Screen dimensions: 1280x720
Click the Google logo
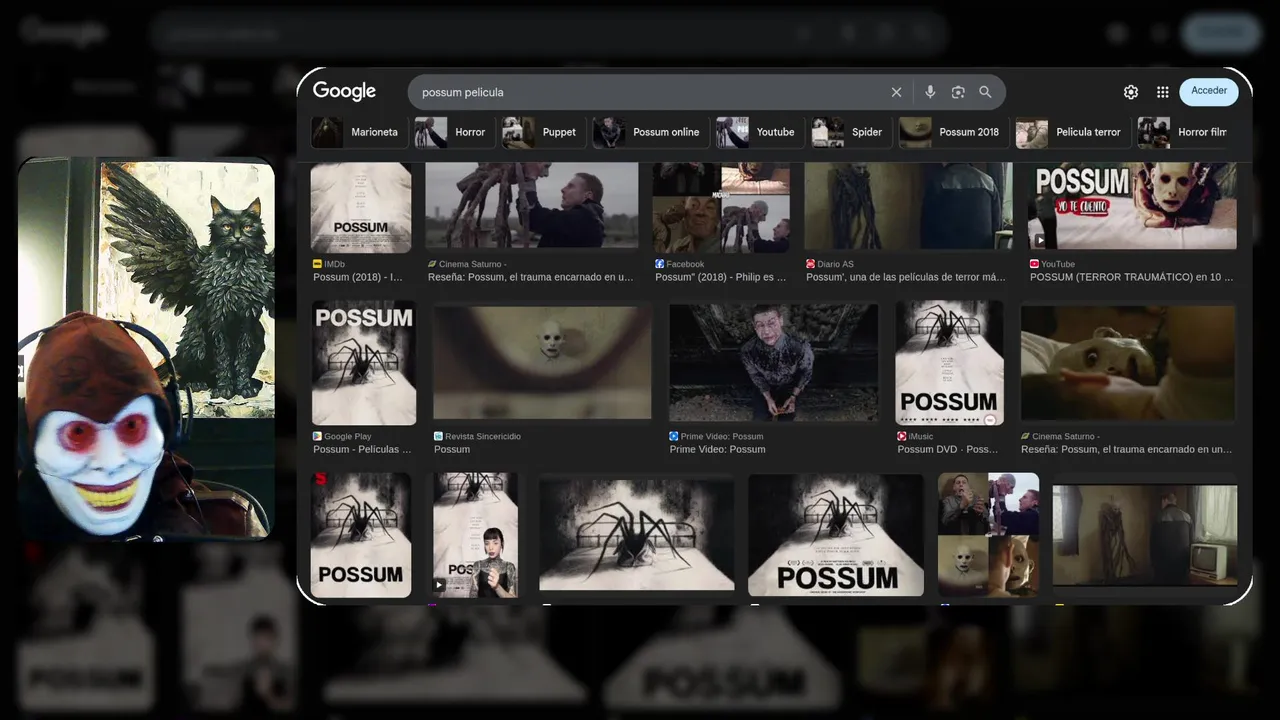(344, 91)
